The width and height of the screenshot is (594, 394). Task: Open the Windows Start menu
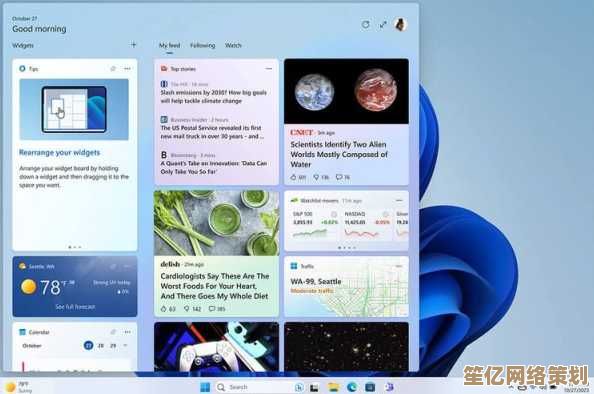(x=205, y=387)
